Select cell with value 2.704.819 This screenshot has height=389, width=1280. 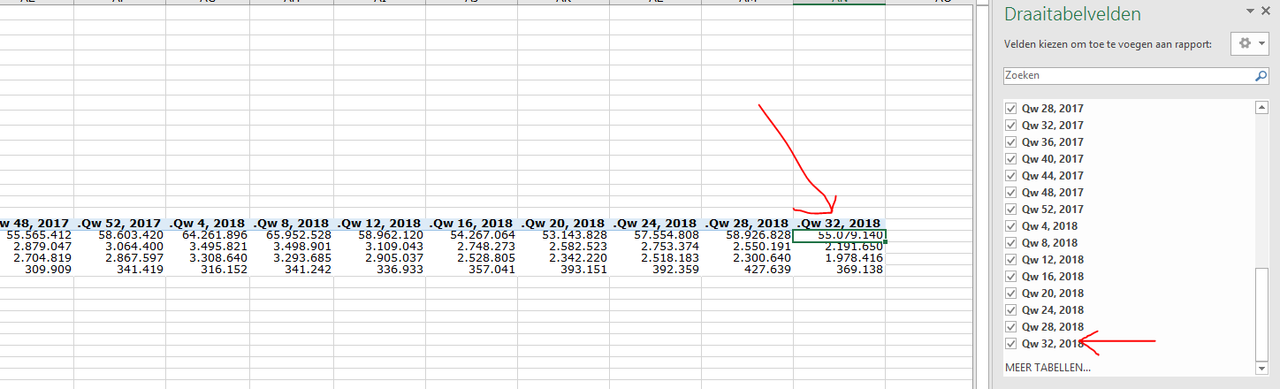pyautogui.click(x=37, y=258)
